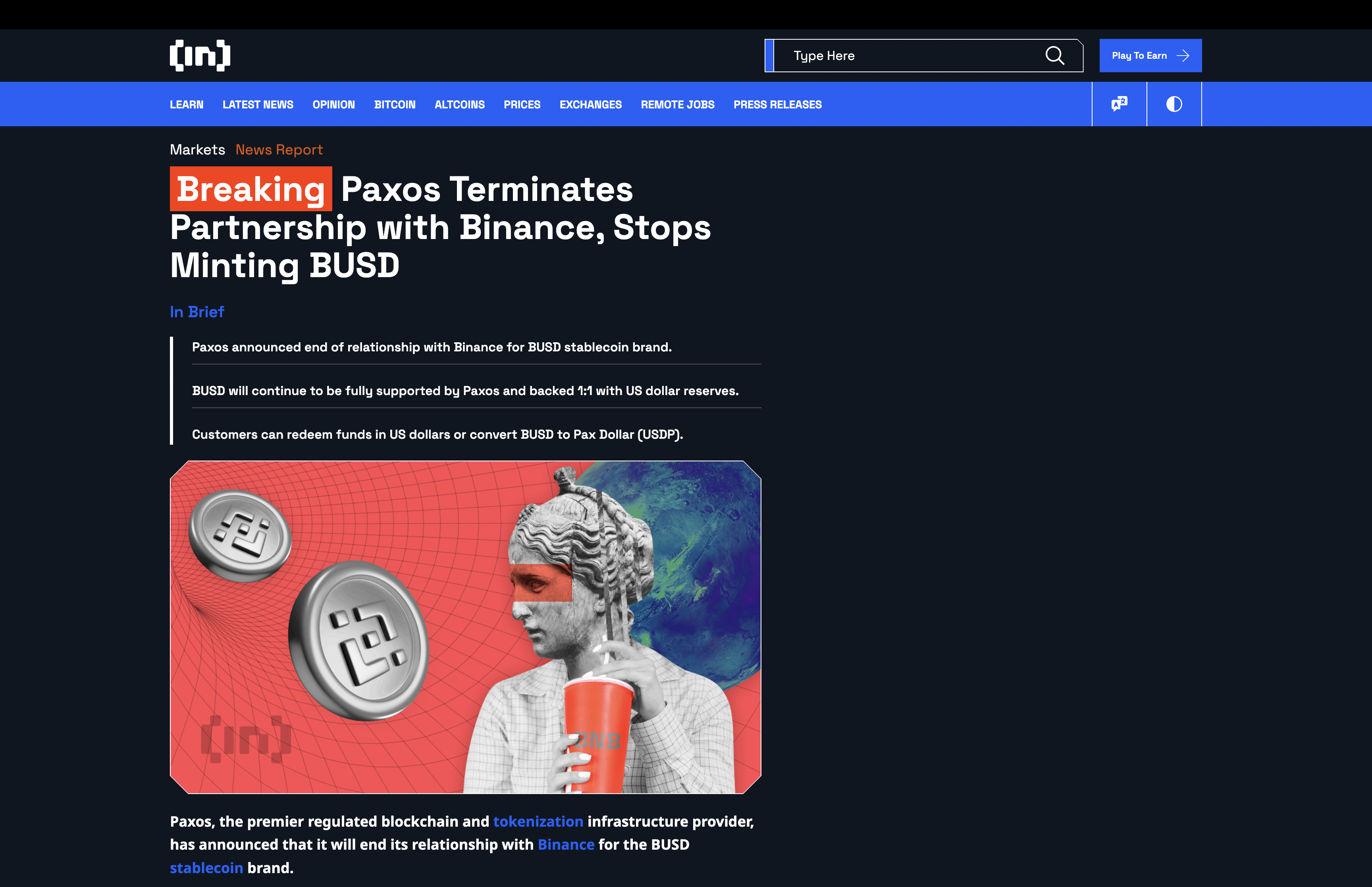Go to PRESS RELEASES

777,105
